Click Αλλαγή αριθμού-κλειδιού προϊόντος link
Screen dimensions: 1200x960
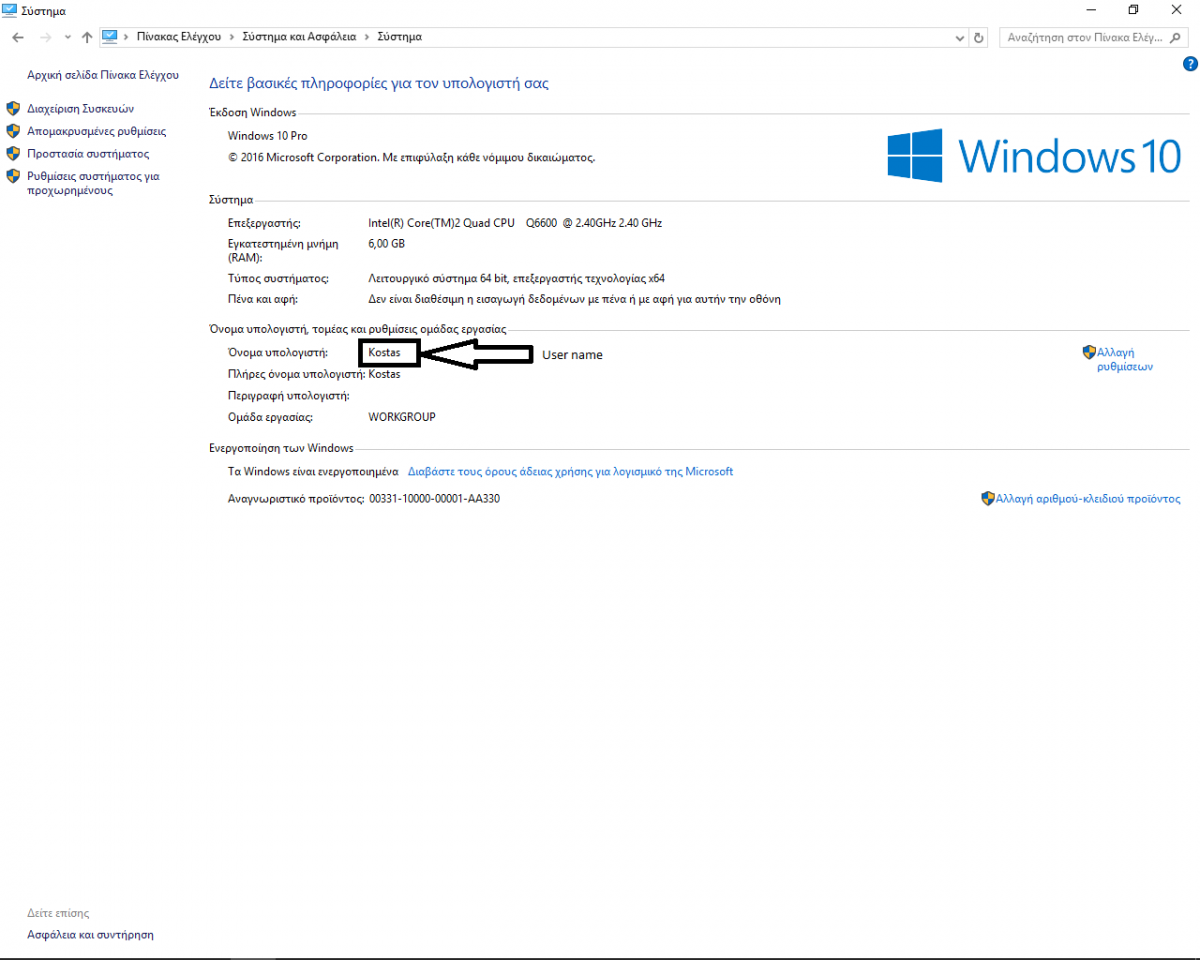point(1088,498)
